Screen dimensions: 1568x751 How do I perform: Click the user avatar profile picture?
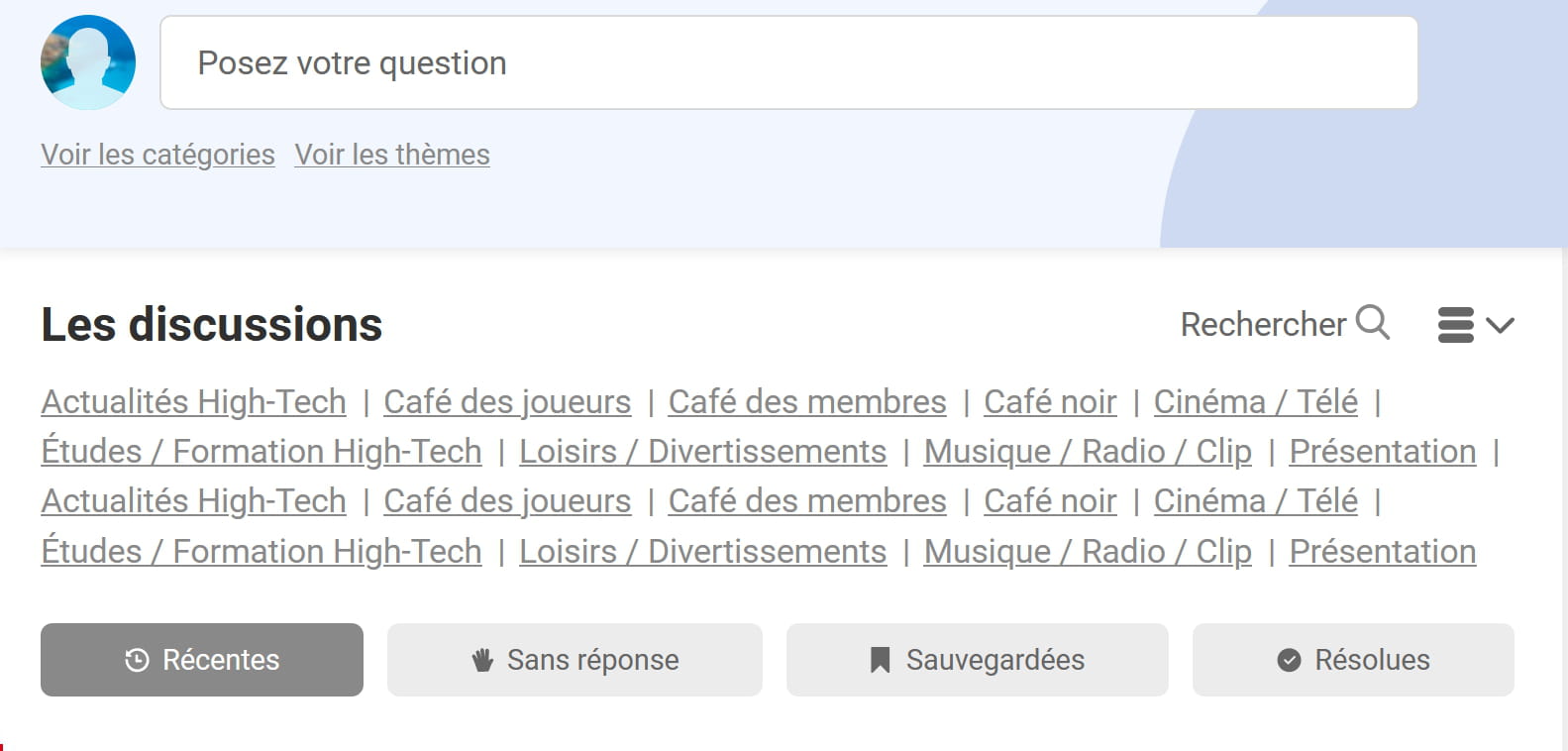pyautogui.click(x=88, y=62)
